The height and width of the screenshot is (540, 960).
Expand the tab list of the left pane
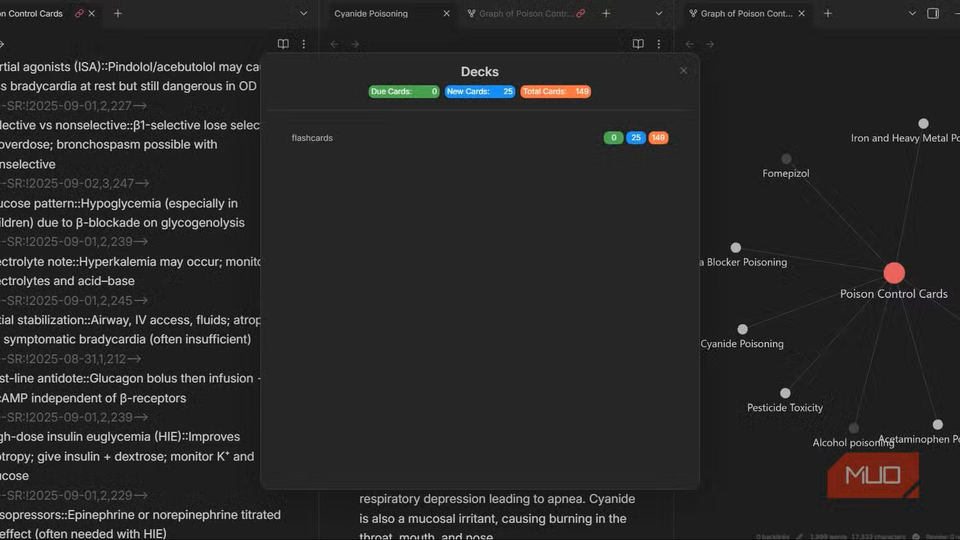[304, 14]
